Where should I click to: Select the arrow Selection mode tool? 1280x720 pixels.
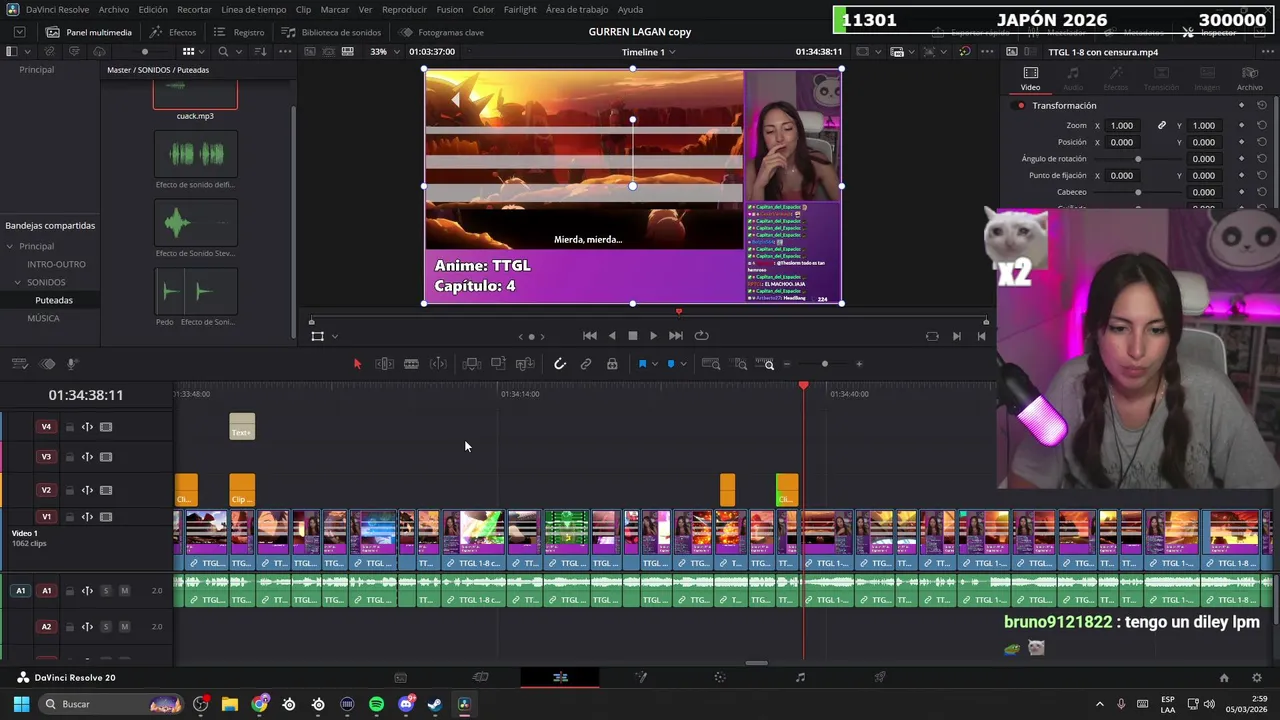[x=357, y=364]
